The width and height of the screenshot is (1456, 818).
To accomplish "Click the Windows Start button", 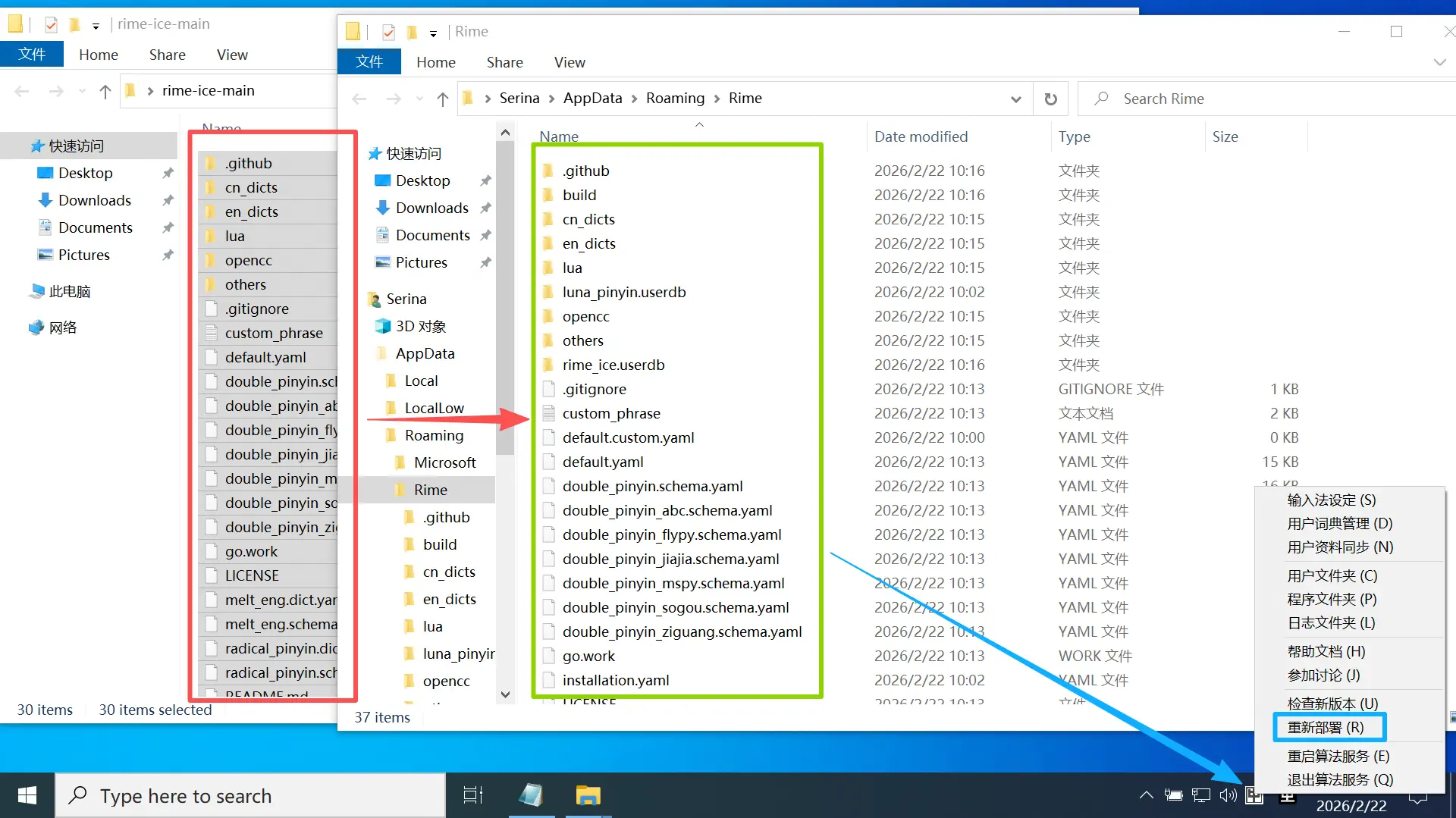I will pyautogui.click(x=27, y=795).
